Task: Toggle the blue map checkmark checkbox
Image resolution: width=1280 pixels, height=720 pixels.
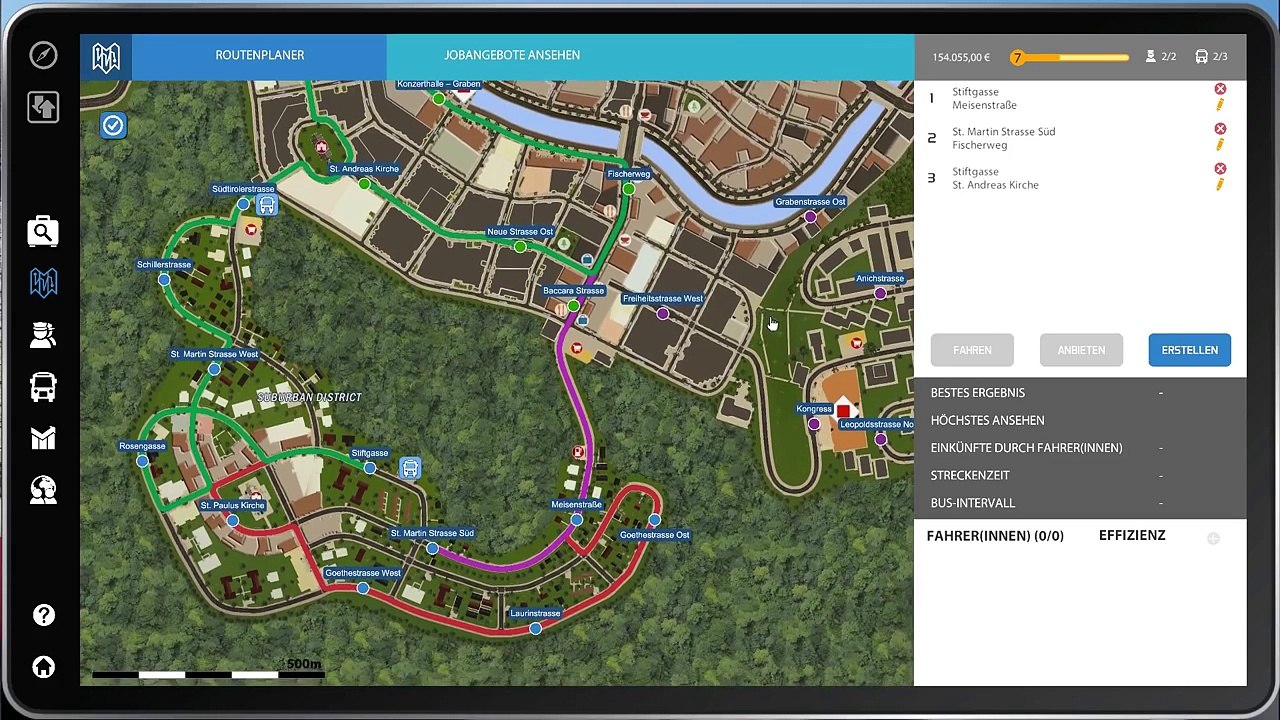Action: click(113, 125)
